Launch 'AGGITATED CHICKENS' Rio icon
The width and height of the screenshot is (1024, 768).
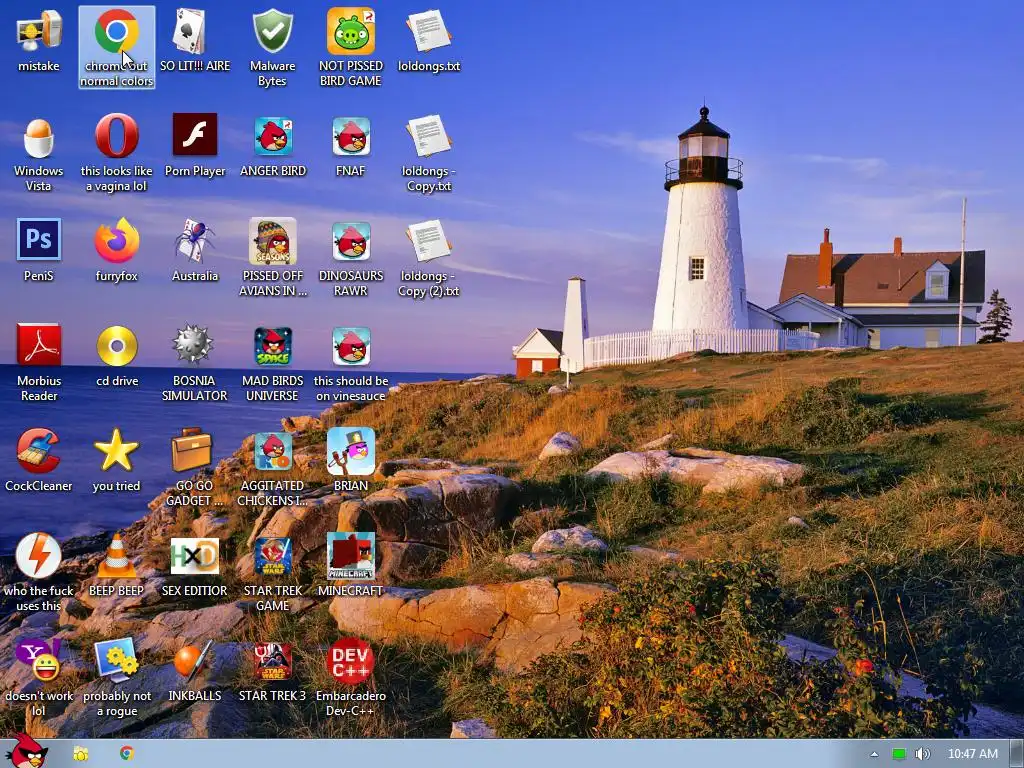[x=272, y=451]
